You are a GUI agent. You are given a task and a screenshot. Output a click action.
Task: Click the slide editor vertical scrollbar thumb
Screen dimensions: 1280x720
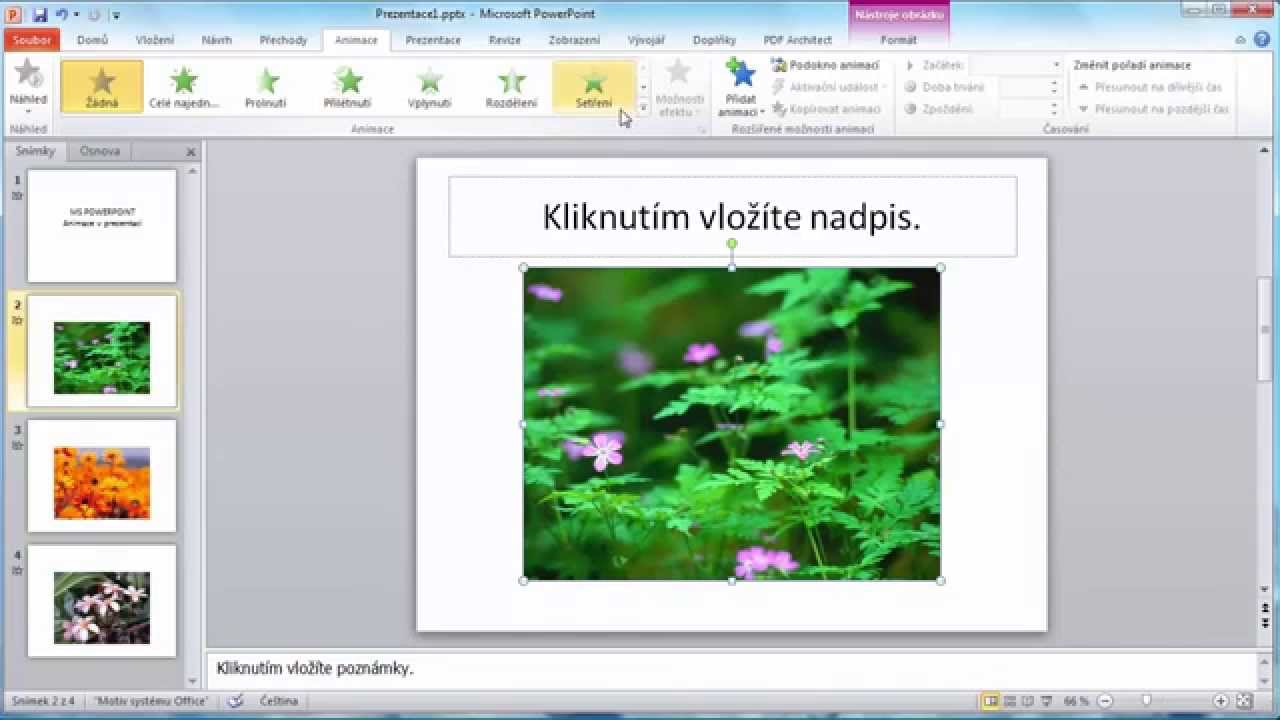(x=1264, y=328)
